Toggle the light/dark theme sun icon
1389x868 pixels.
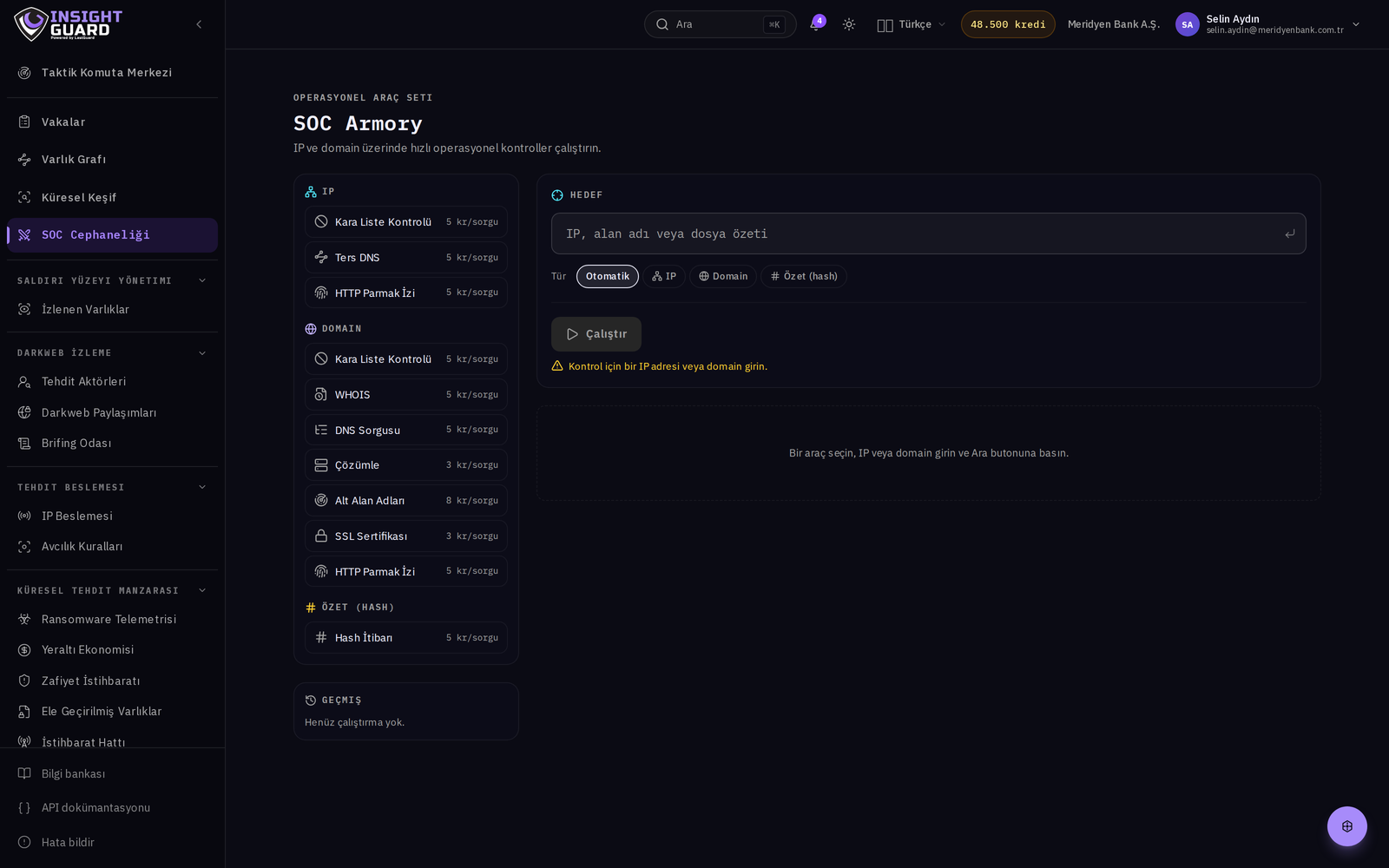pos(849,24)
